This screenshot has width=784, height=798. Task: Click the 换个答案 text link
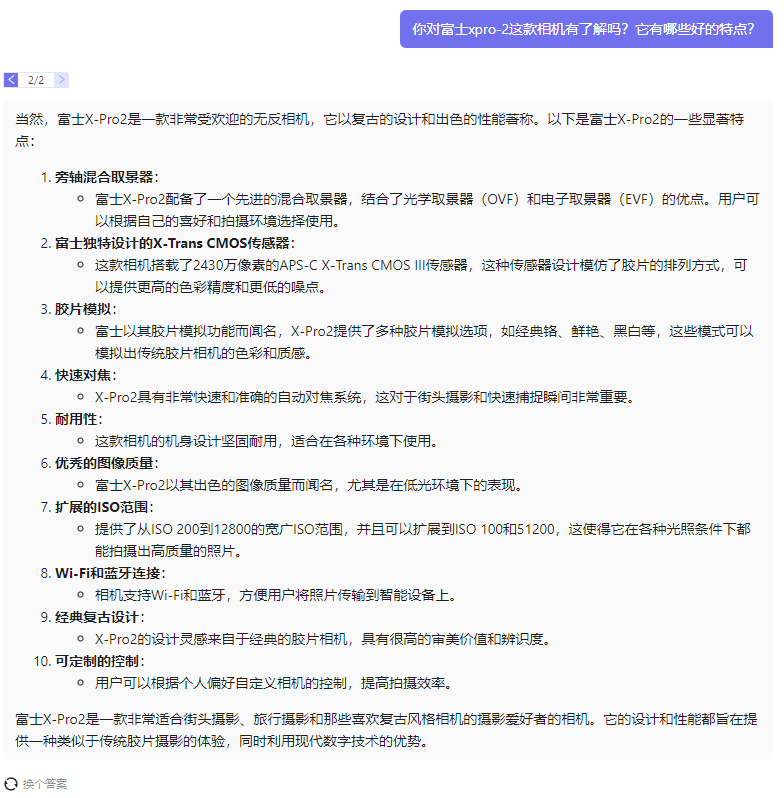(x=45, y=784)
